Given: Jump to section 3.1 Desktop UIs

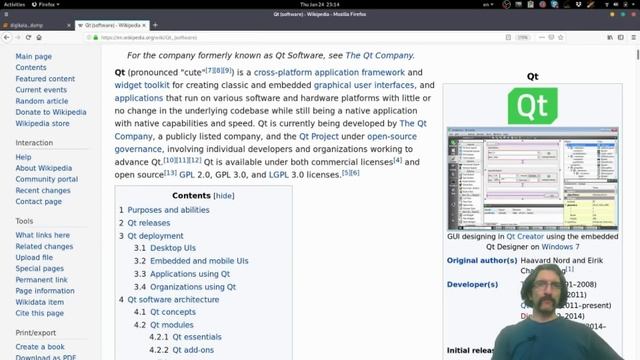Looking at the screenshot, I should pyautogui.click(x=173, y=248).
